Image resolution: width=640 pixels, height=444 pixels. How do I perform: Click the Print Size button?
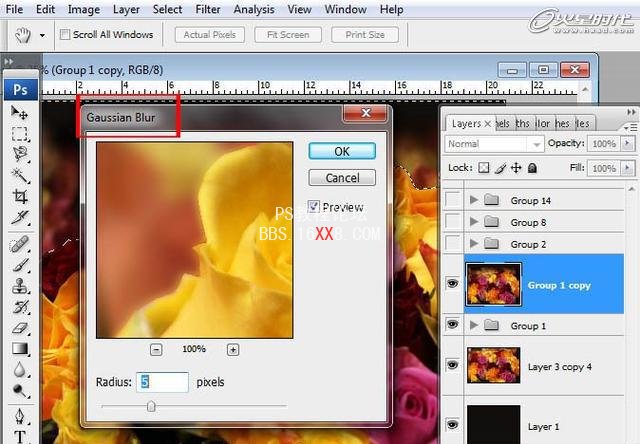point(365,35)
